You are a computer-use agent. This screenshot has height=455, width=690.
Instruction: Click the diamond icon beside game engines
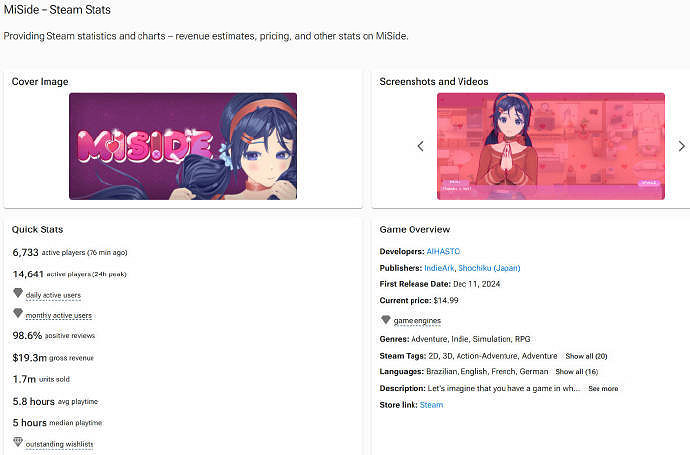point(386,320)
